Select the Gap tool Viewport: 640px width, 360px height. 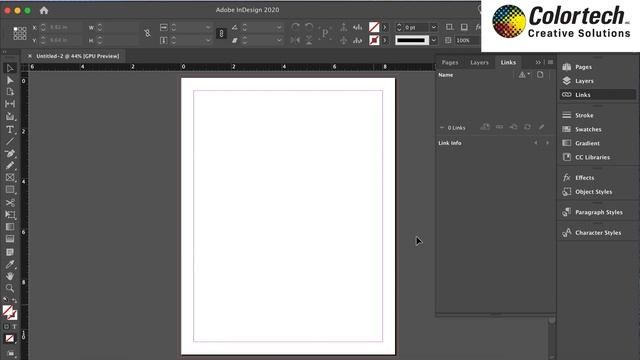(10, 104)
